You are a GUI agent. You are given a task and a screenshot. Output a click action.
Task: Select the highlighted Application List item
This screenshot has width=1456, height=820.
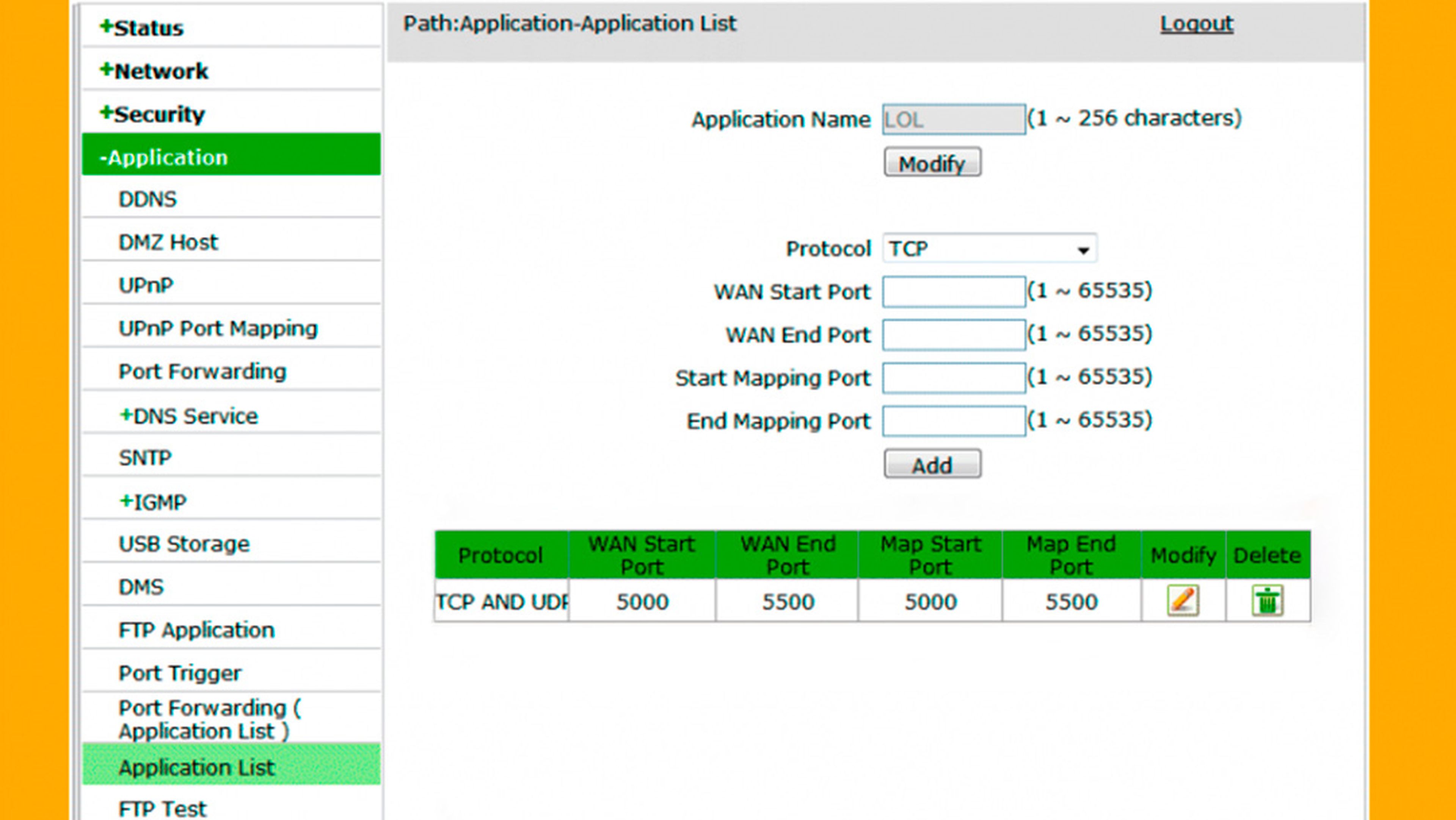(231, 765)
